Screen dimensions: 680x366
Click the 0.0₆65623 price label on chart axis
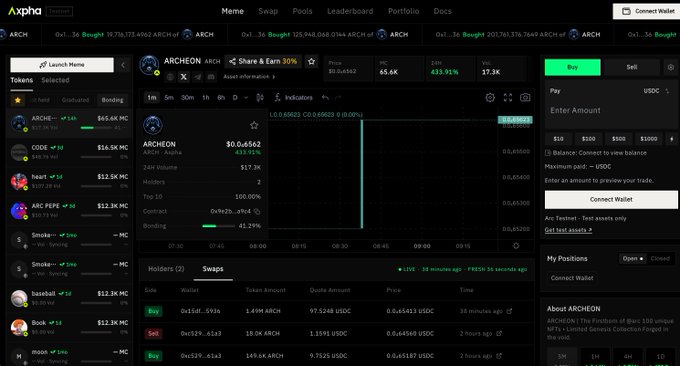coord(515,119)
